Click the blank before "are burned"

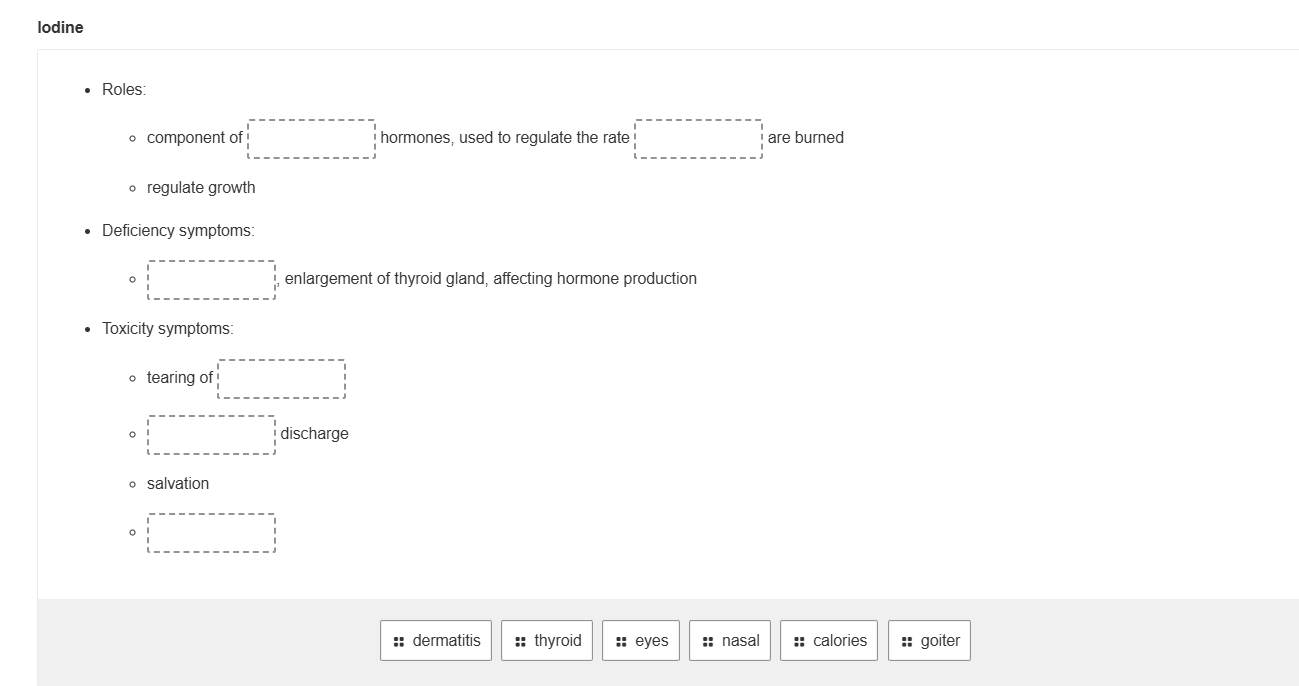point(698,139)
